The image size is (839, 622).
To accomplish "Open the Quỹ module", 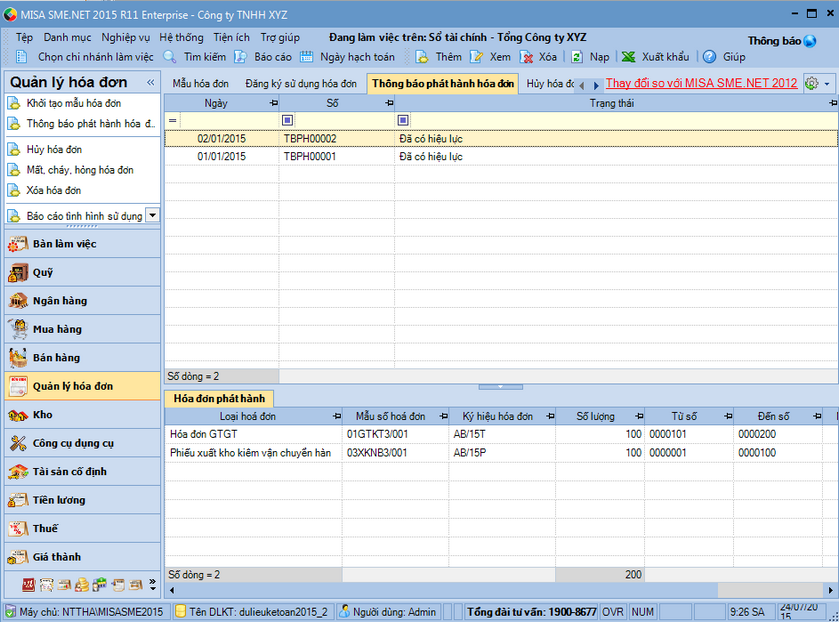I will [82, 272].
